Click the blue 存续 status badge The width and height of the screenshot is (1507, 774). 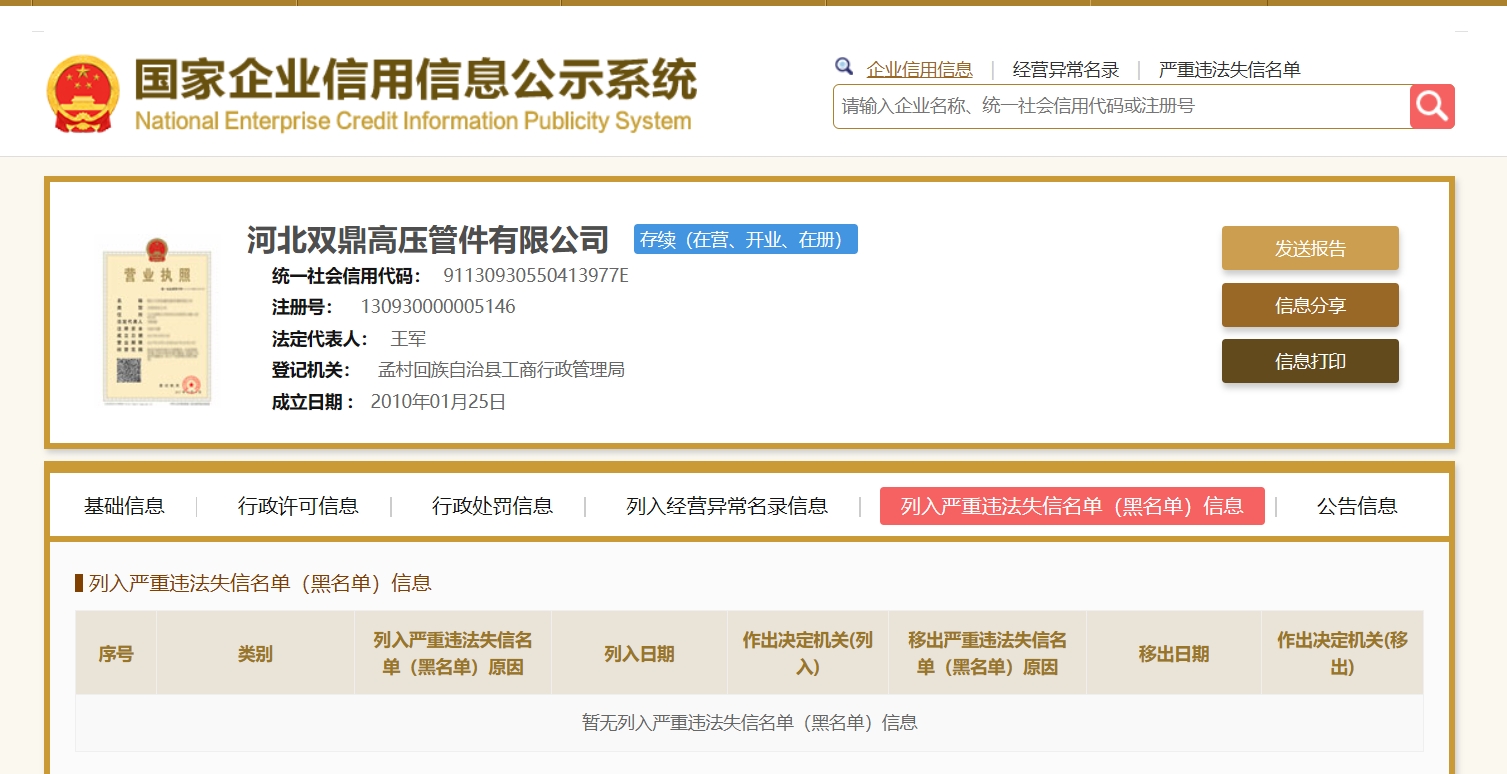coord(745,240)
